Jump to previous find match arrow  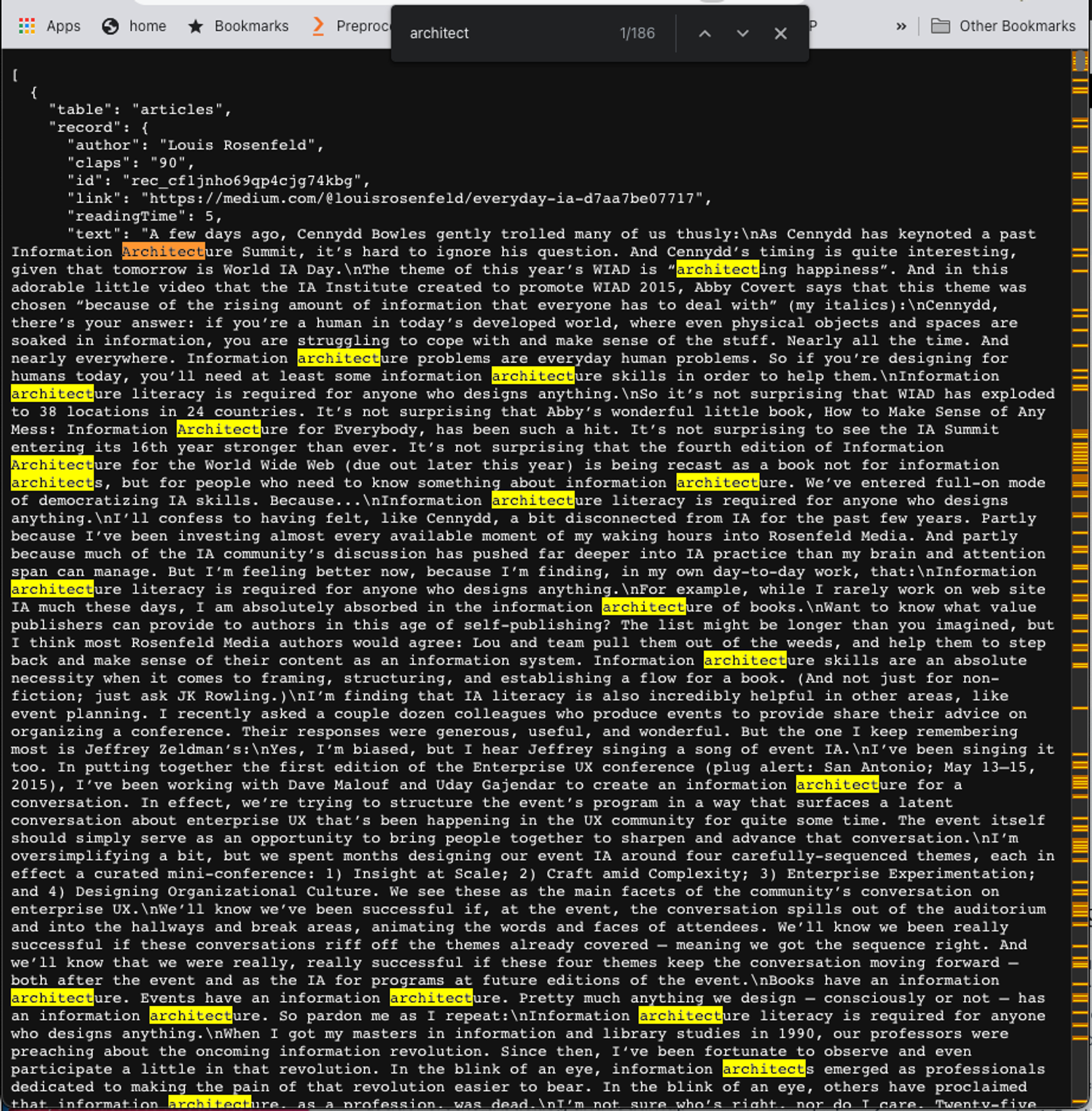click(705, 33)
